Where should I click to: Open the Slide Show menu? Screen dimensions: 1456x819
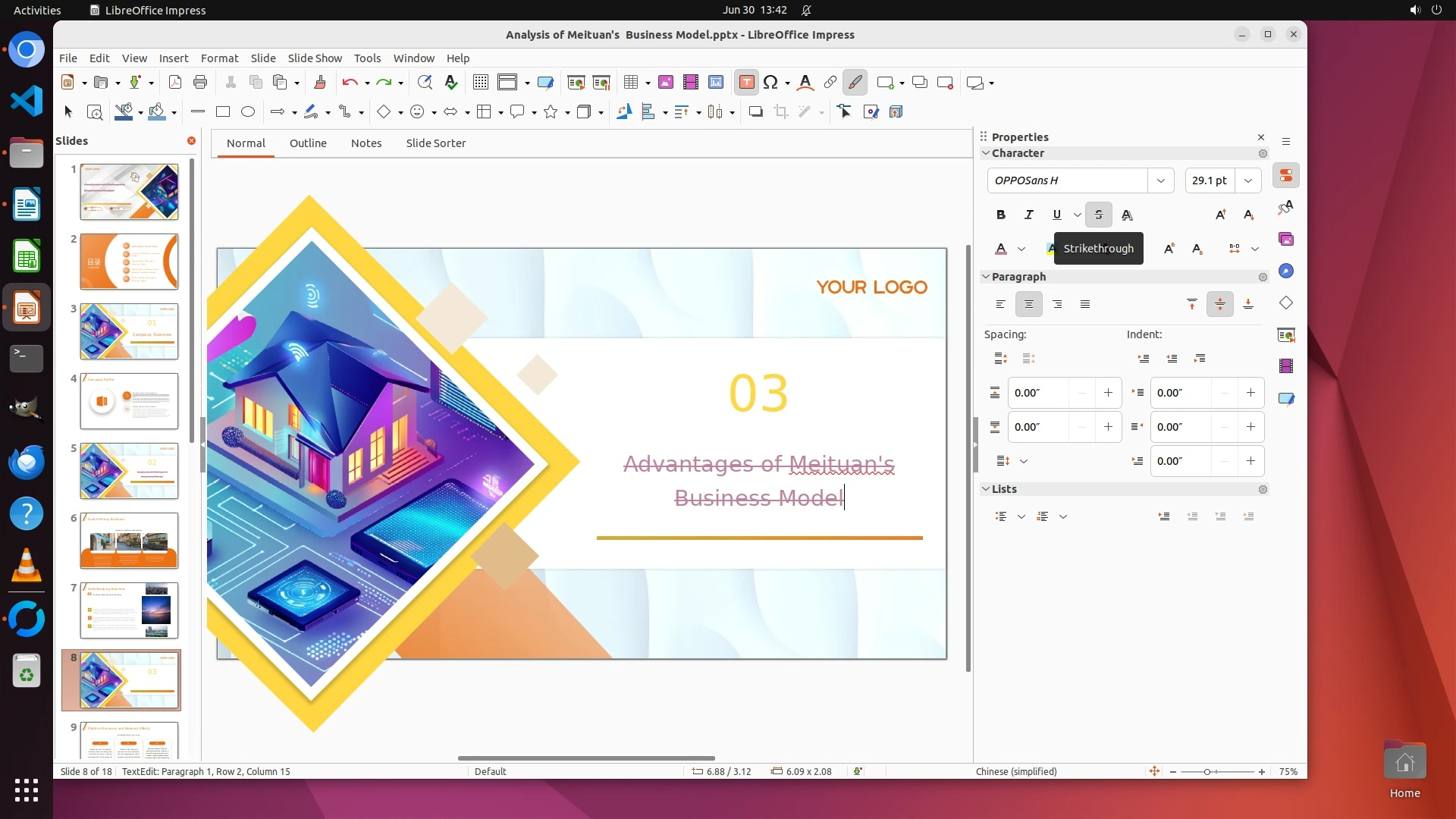click(x=315, y=58)
